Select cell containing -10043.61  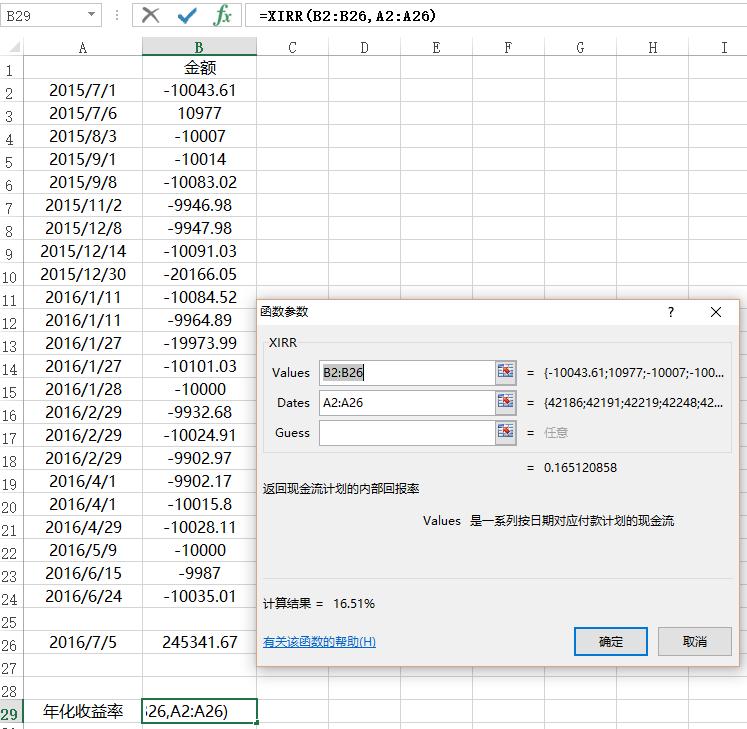pyautogui.click(x=199, y=91)
